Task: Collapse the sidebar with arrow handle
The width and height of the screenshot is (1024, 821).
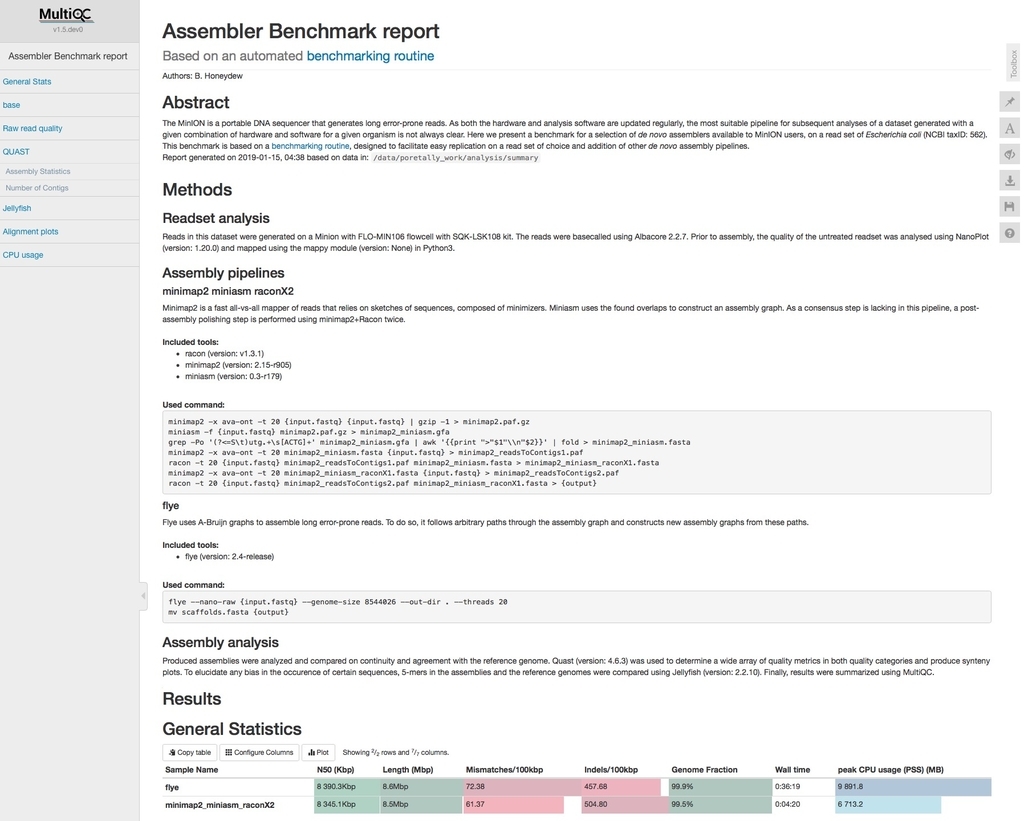Action: tap(143, 596)
